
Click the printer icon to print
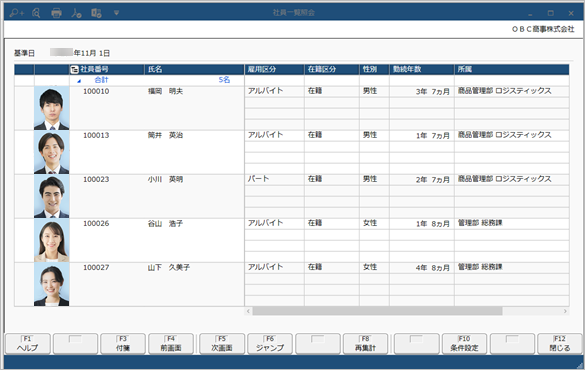tap(56, 13)
